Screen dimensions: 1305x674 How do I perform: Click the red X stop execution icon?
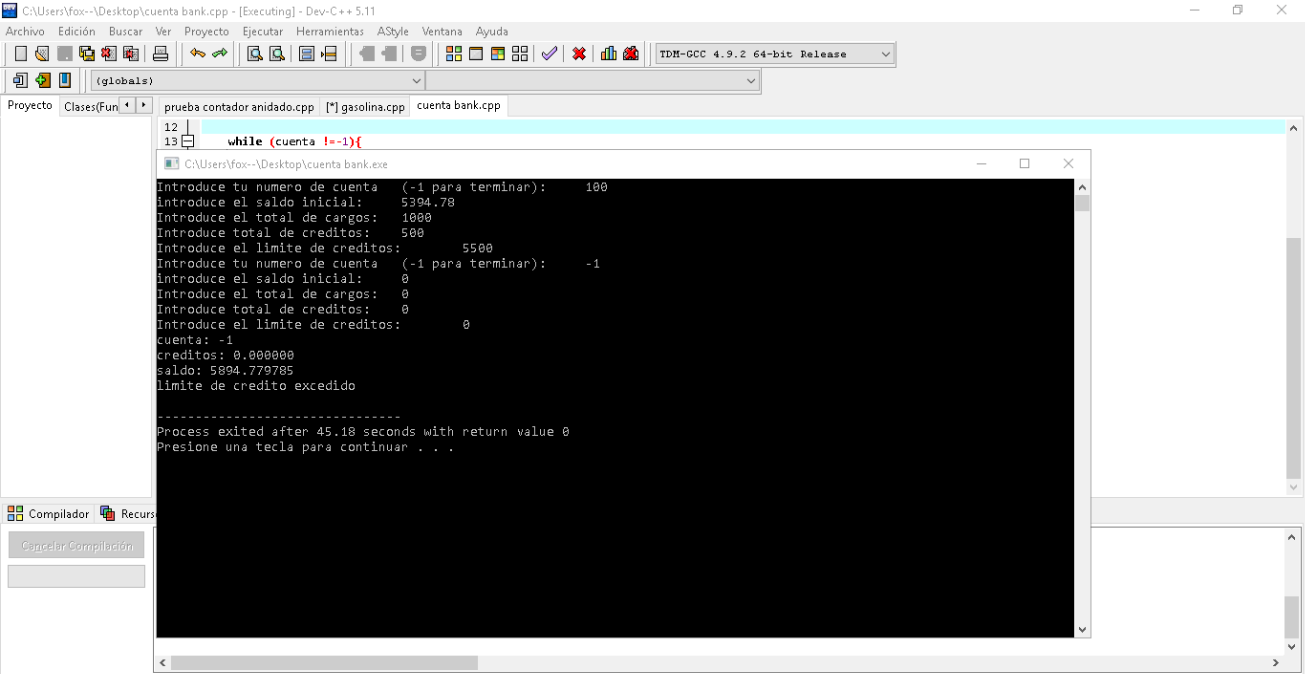[x=579, y=54]
